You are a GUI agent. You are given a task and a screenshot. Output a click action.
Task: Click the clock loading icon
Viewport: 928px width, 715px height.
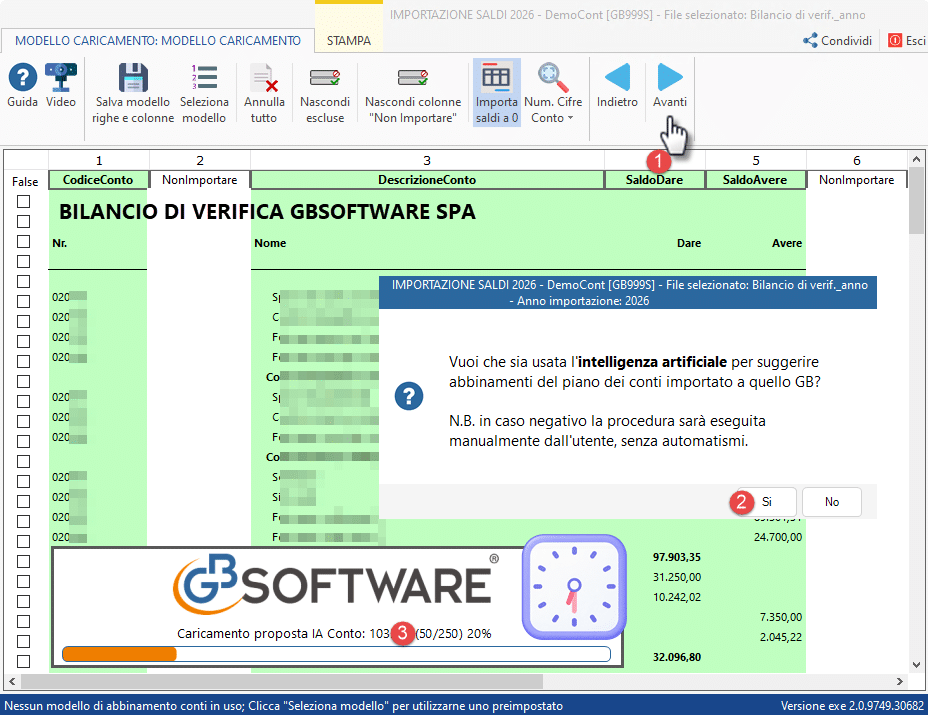click(574, 587)
